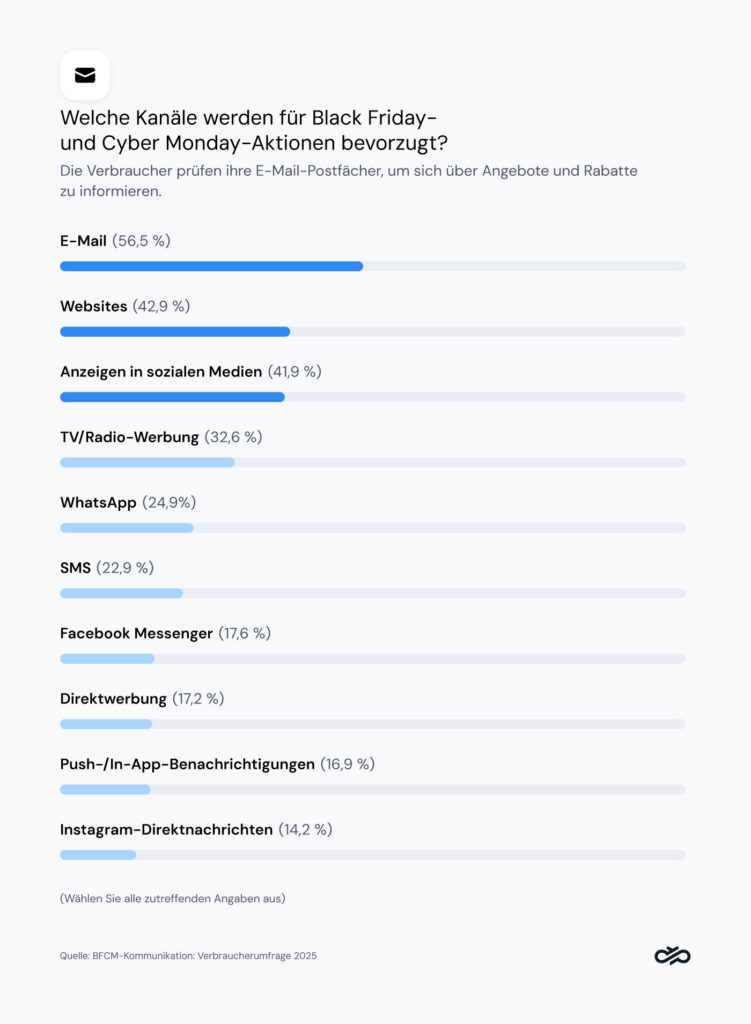The width and height of the screenshot is (751, 1024).
Task: Click the Anzeigen in sozialen Medien label
Action: [x=160, y=372]
